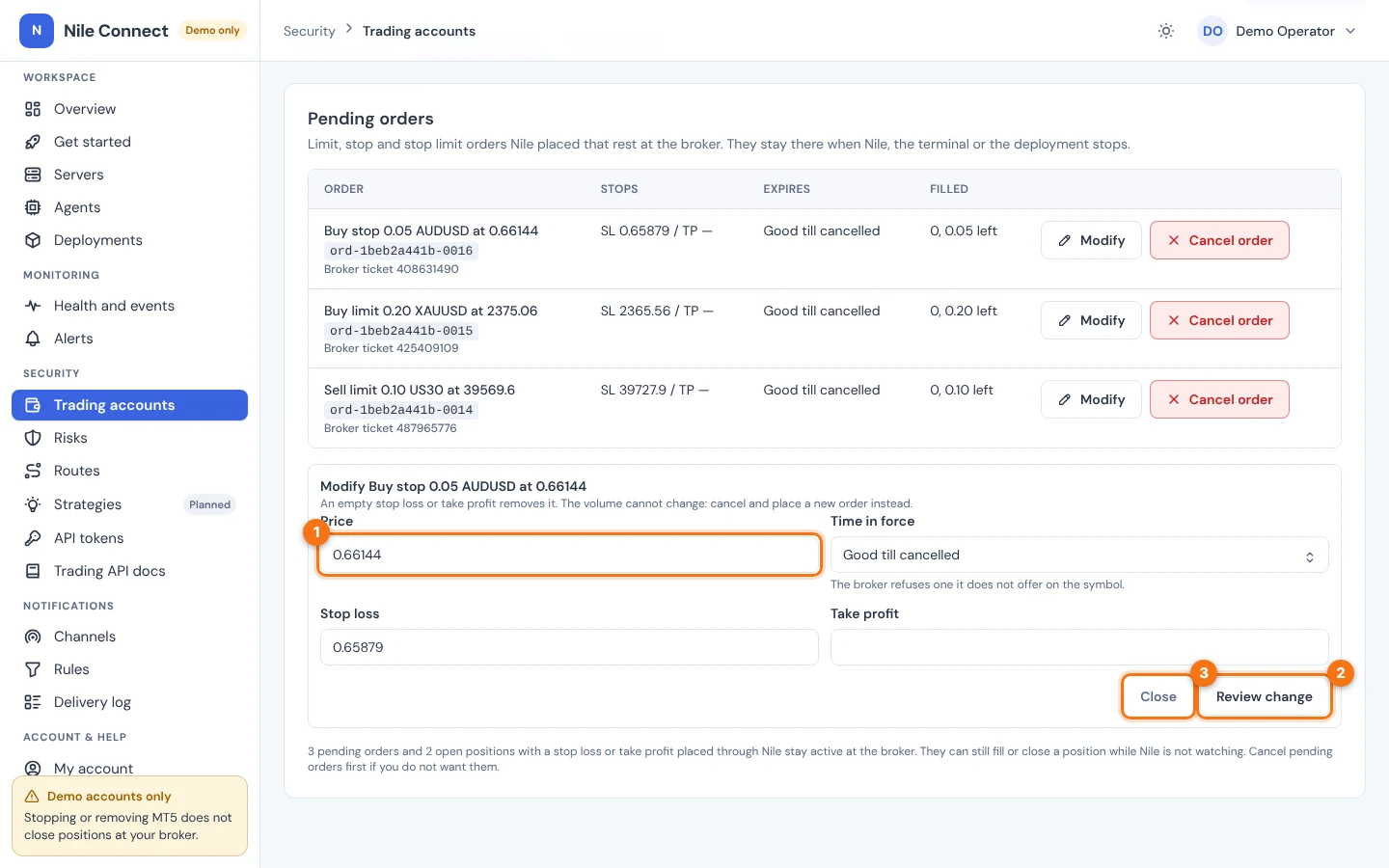Click order ID ord-1beb2a441b-0014

pos(401,410)
